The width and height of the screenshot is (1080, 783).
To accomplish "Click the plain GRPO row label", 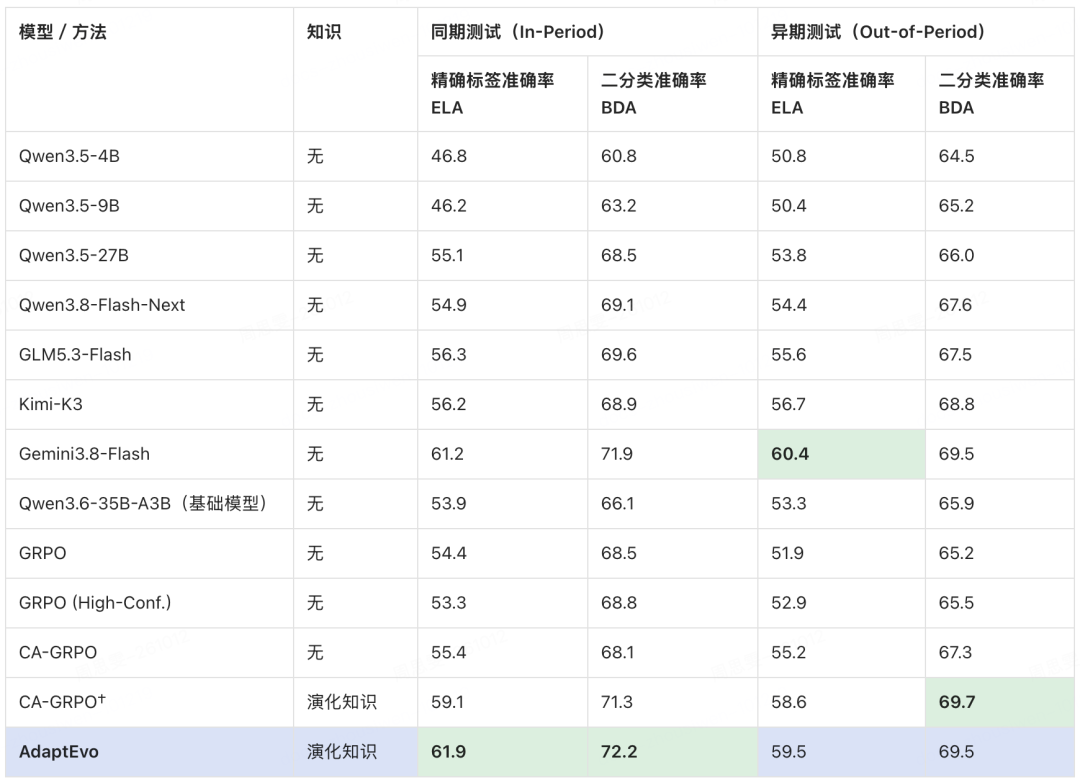I will (43, 553).
